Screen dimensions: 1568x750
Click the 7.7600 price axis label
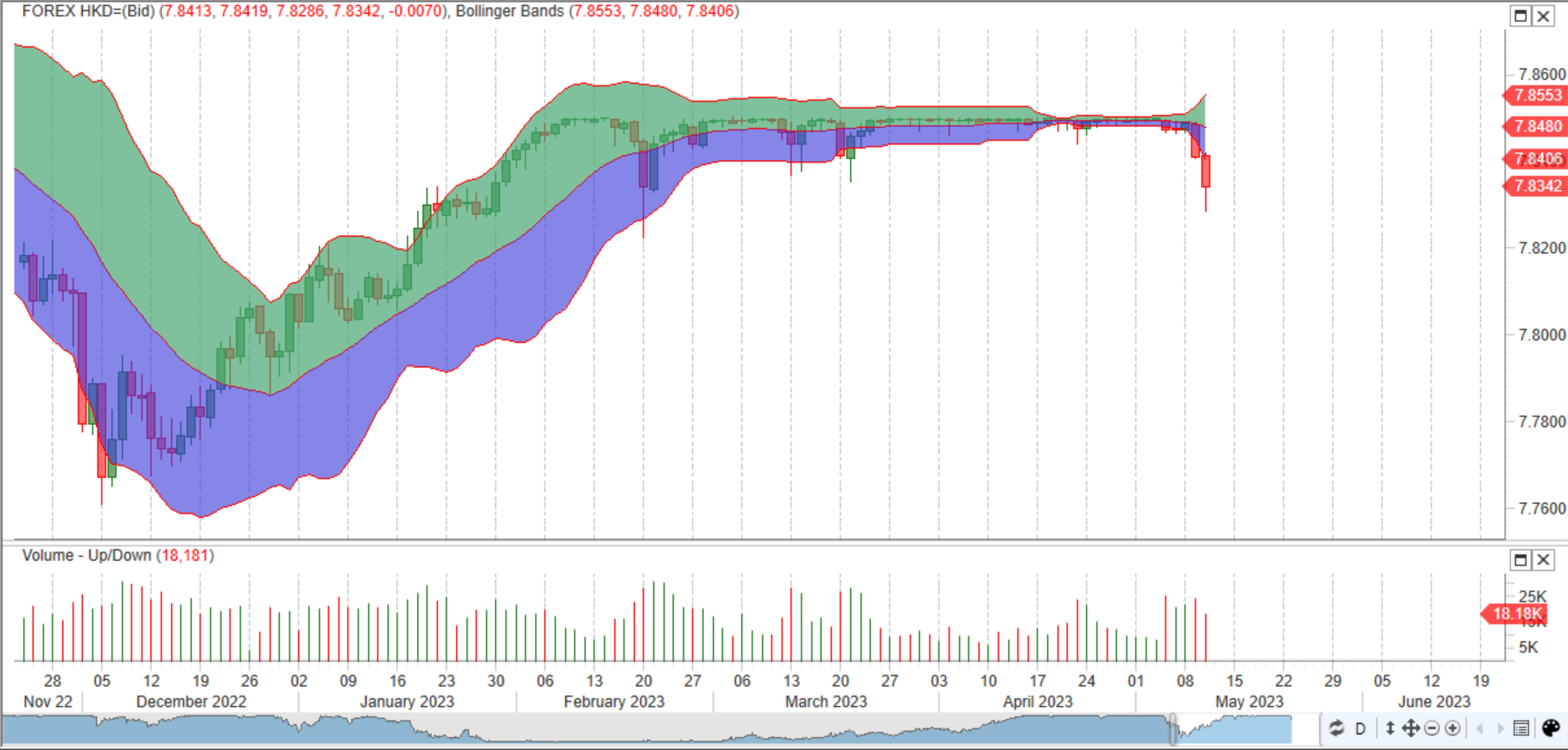(1542, 508)
